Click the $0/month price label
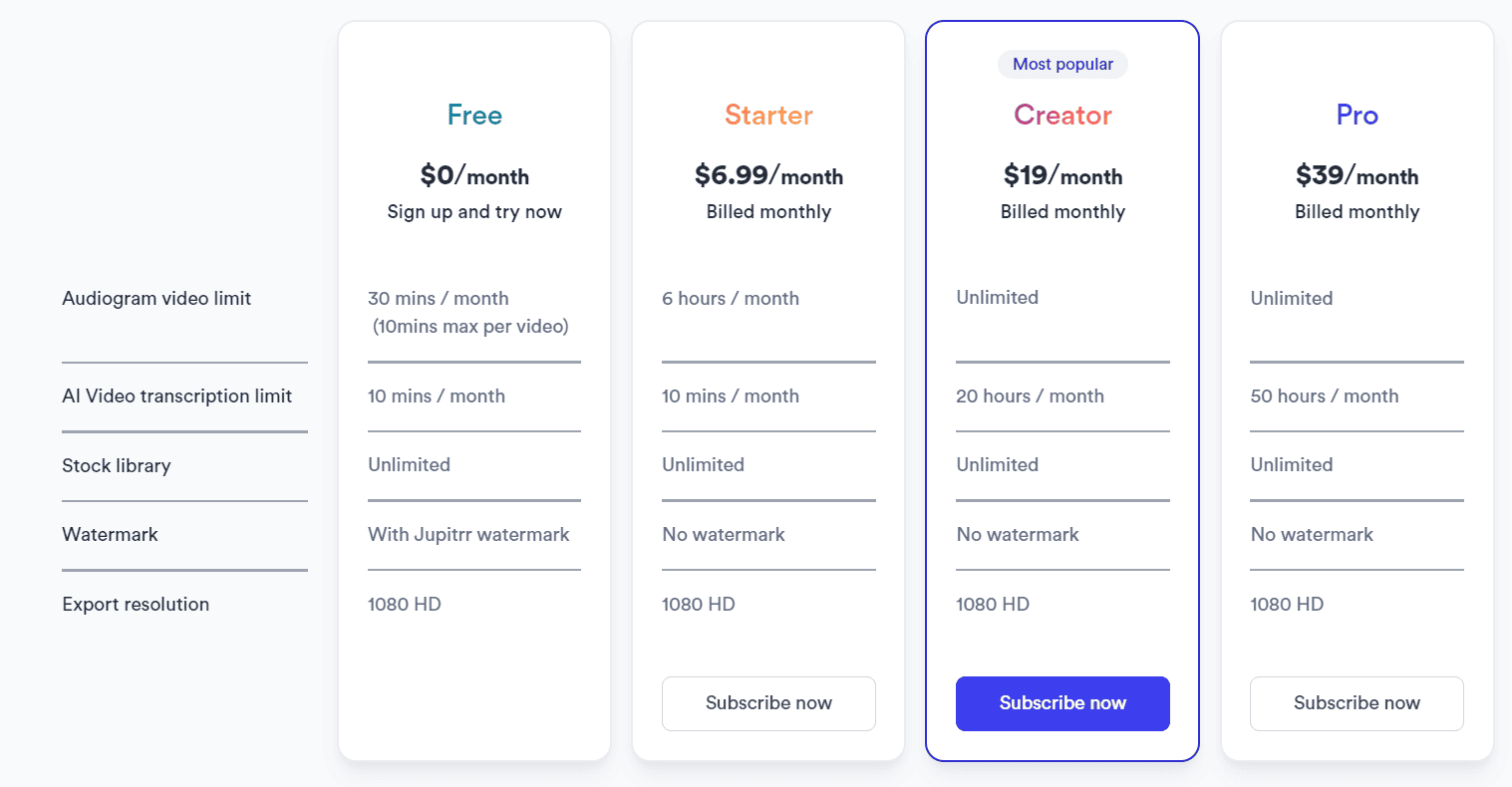This screenshot has height=787, width=1512. click(x=473, y=176)
